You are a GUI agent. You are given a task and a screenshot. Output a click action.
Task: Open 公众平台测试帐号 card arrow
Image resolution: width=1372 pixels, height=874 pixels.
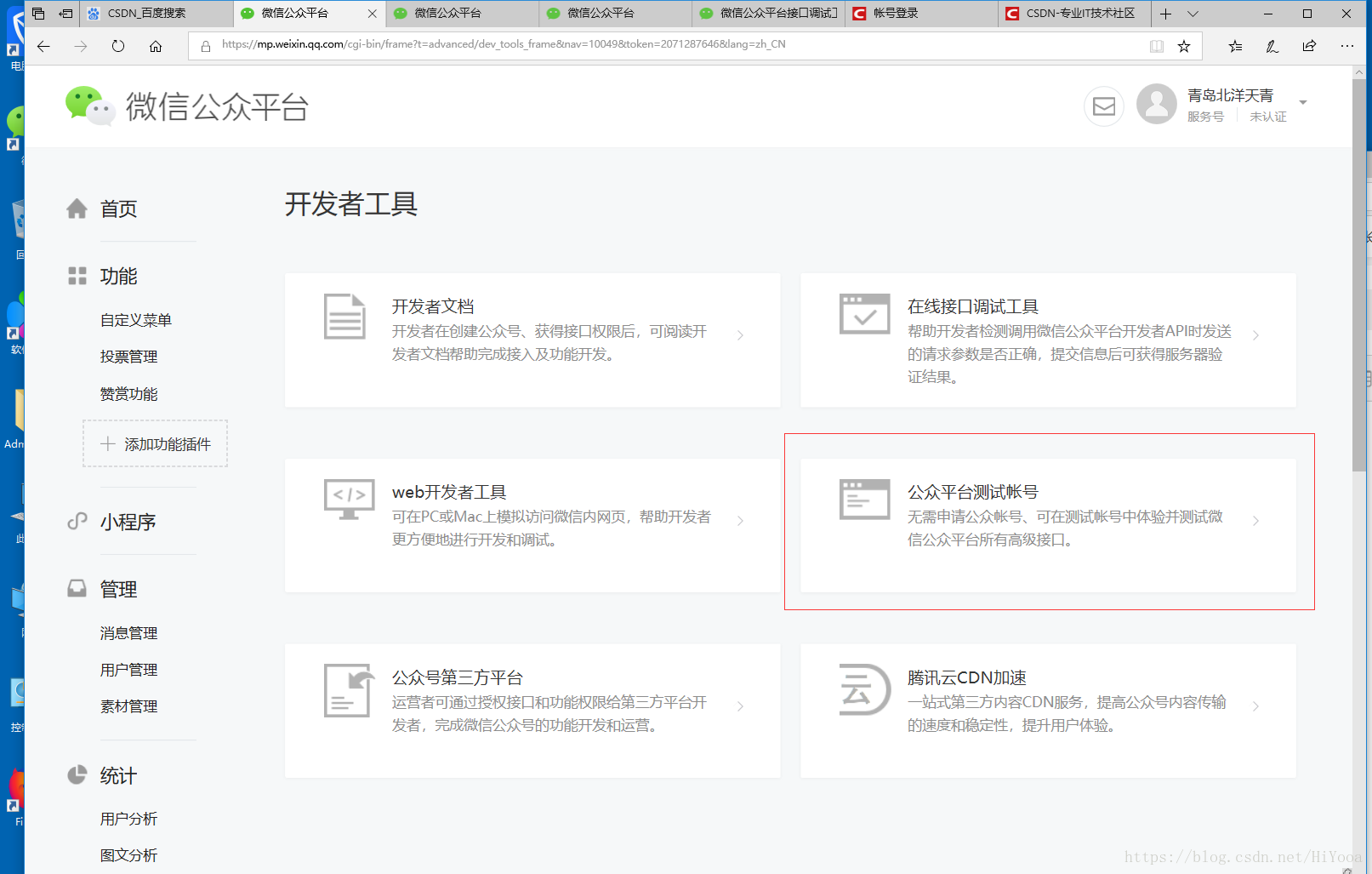coord(1256,521)
